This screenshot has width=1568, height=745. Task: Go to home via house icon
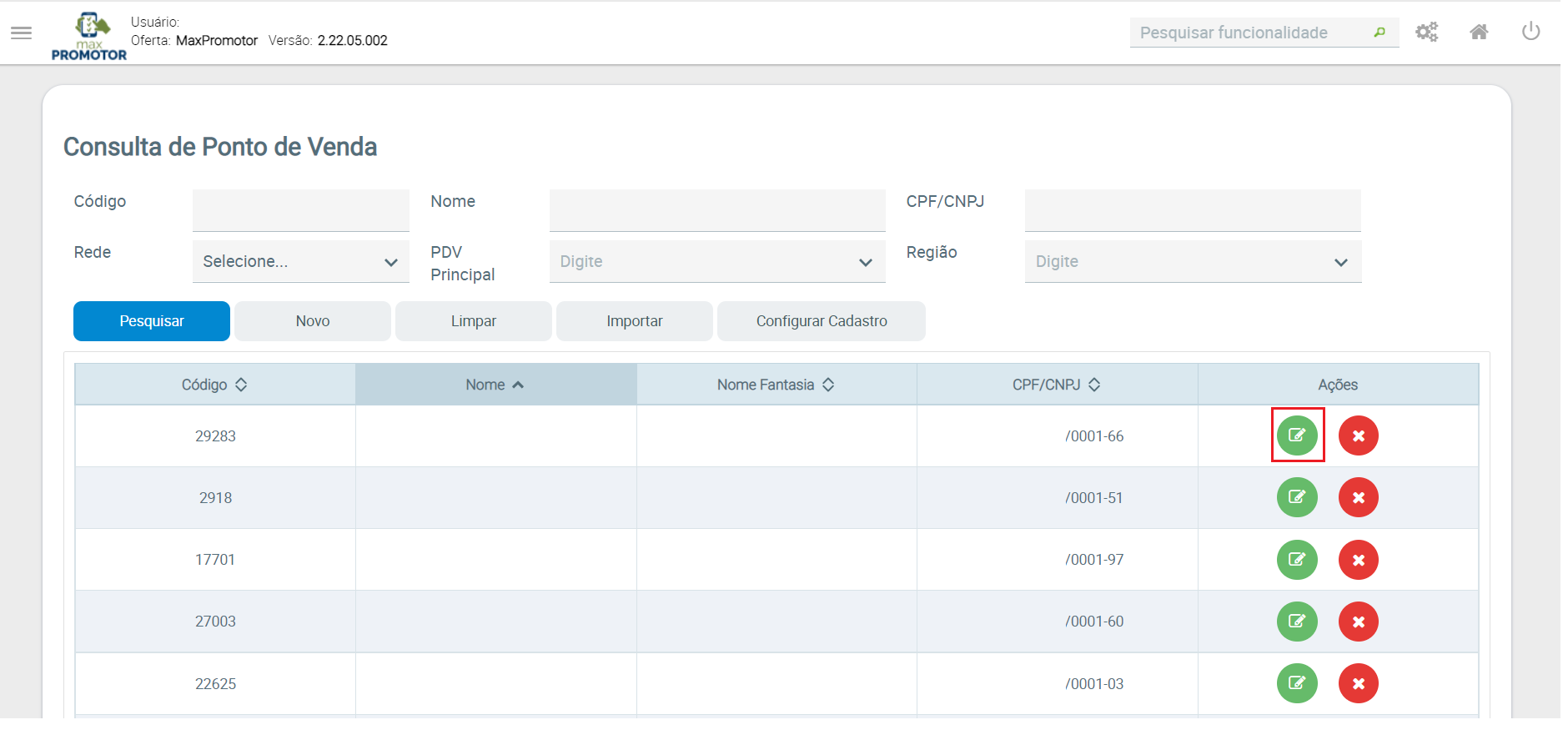pyautogui.click(x=1479, y=33)
